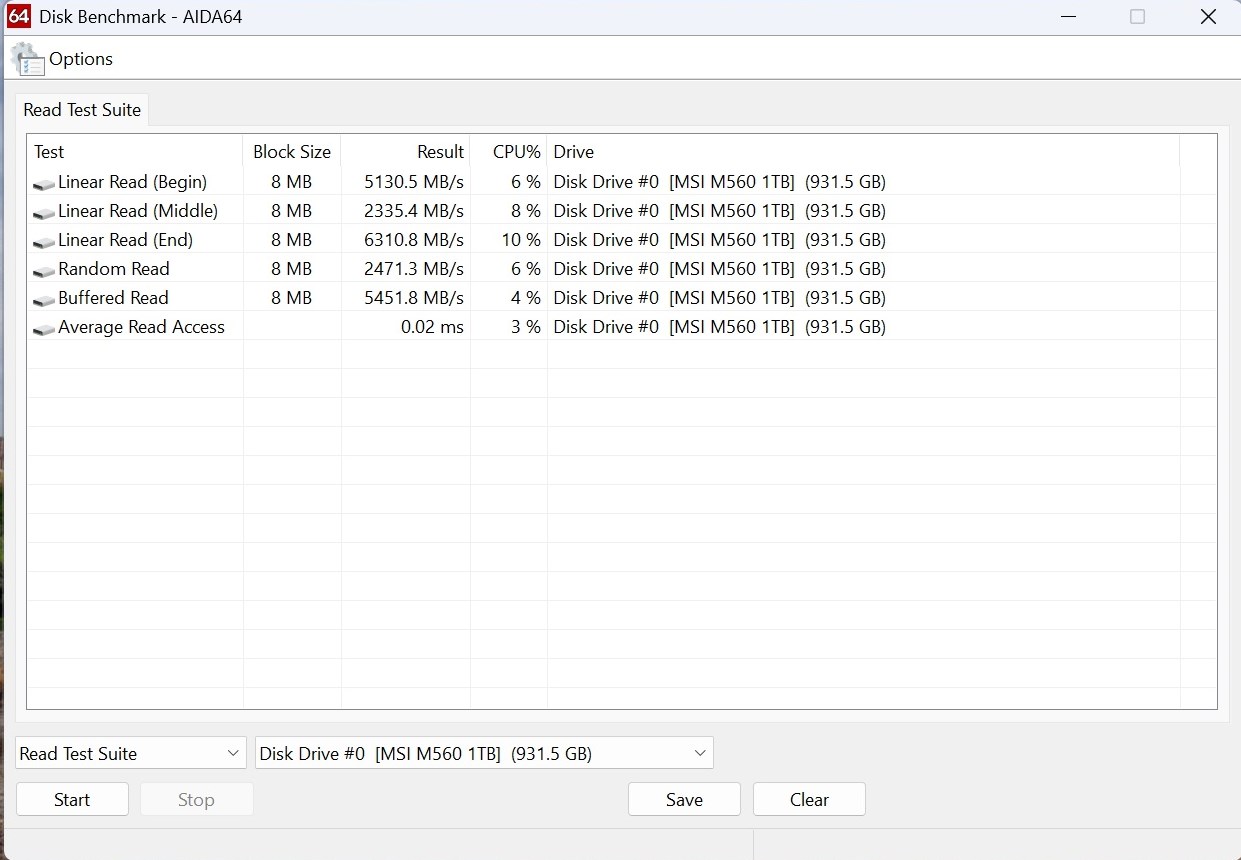The width and height of the screenshot is (1241, 860).
Task: Click the 4 % CPU value
Action: point(526,298)
